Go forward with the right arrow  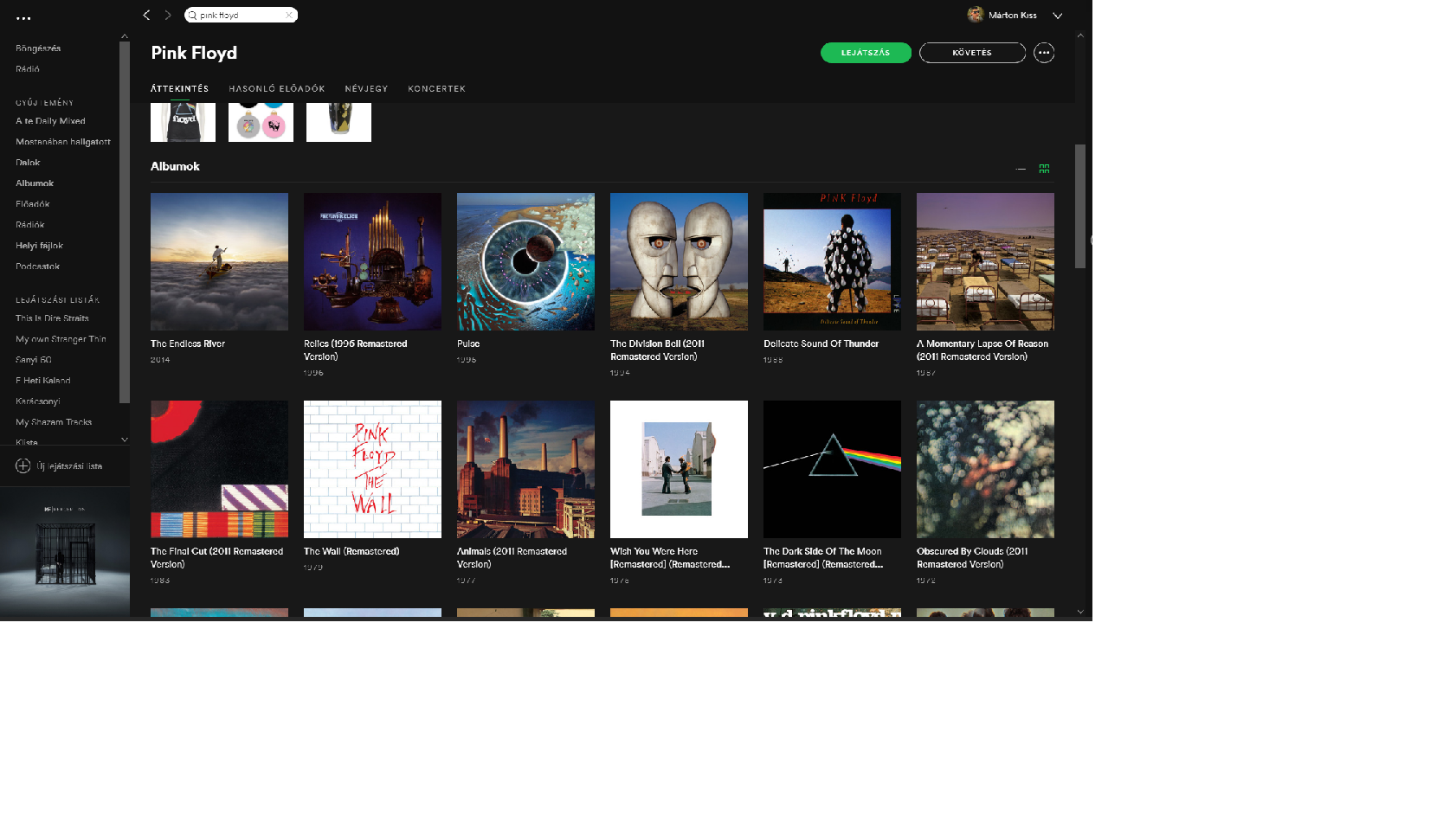pos(168,15)
